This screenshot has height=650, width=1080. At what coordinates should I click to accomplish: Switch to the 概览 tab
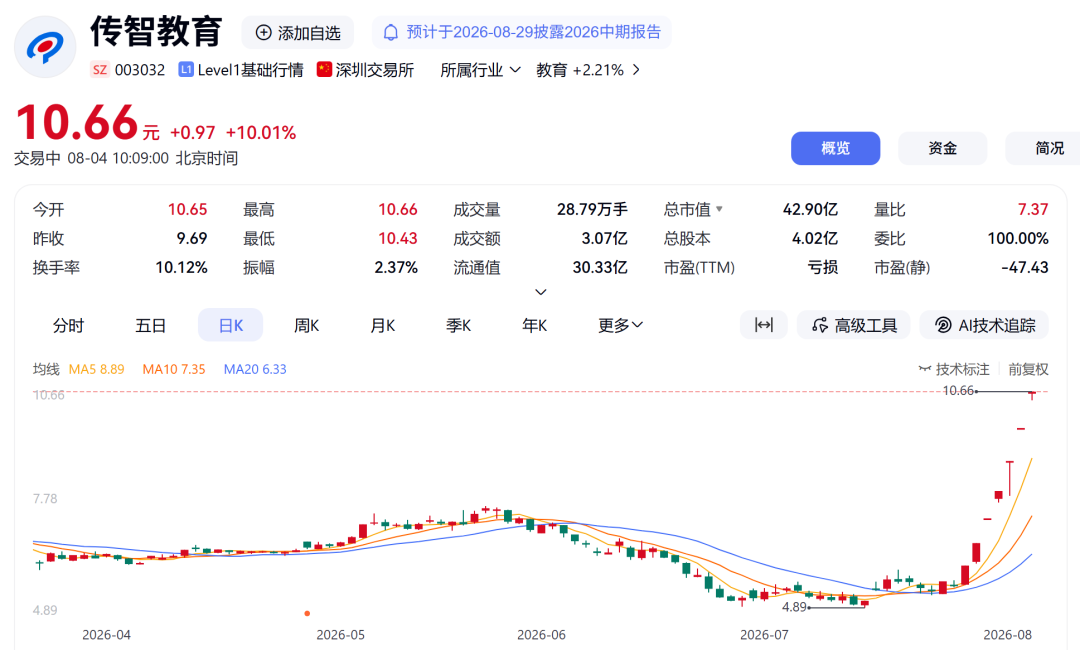835,148
